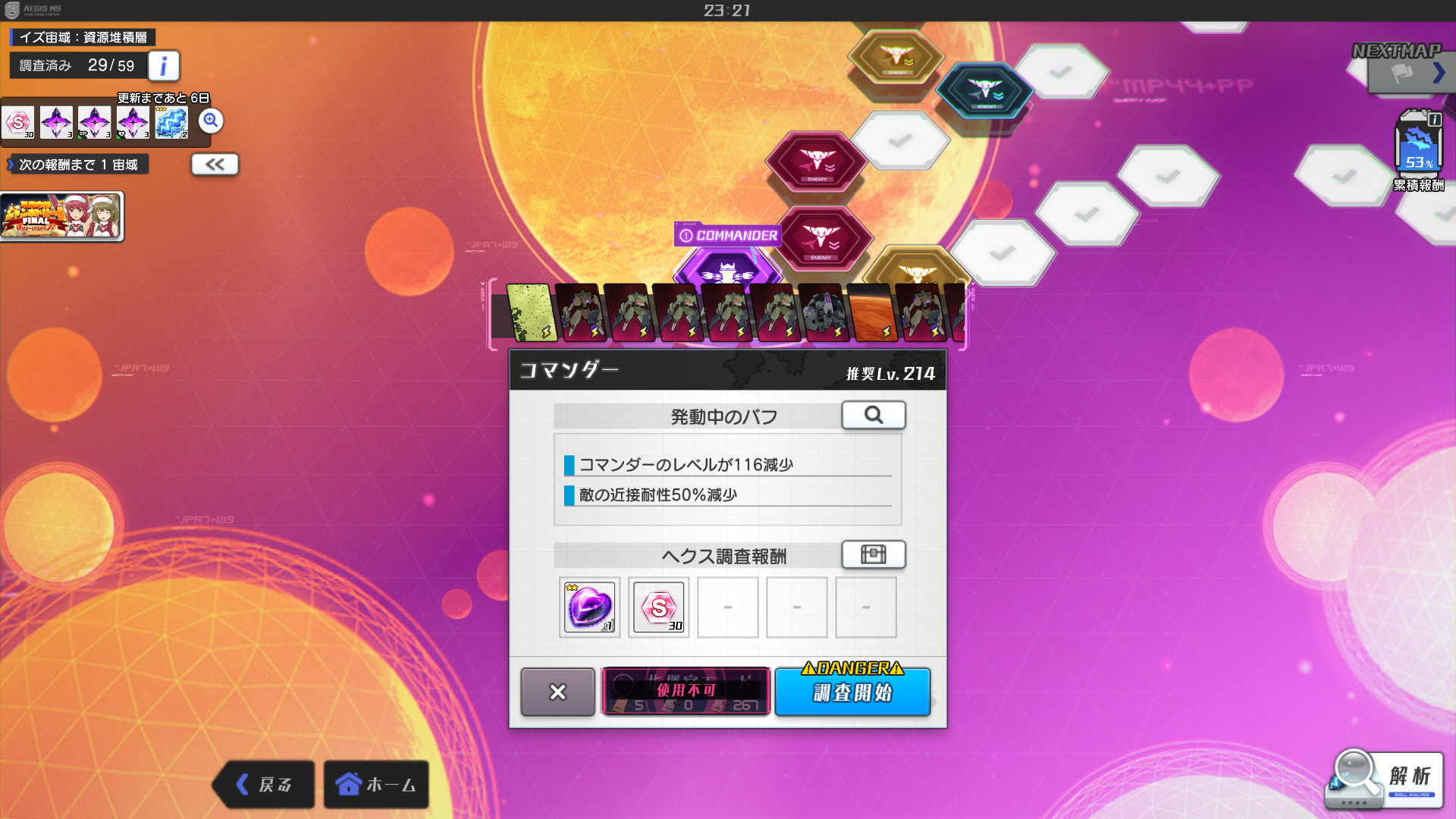Click the blue info icon beside survey count
The width and height of the screenshot is (1456, 819).
[x=163, y=66]
